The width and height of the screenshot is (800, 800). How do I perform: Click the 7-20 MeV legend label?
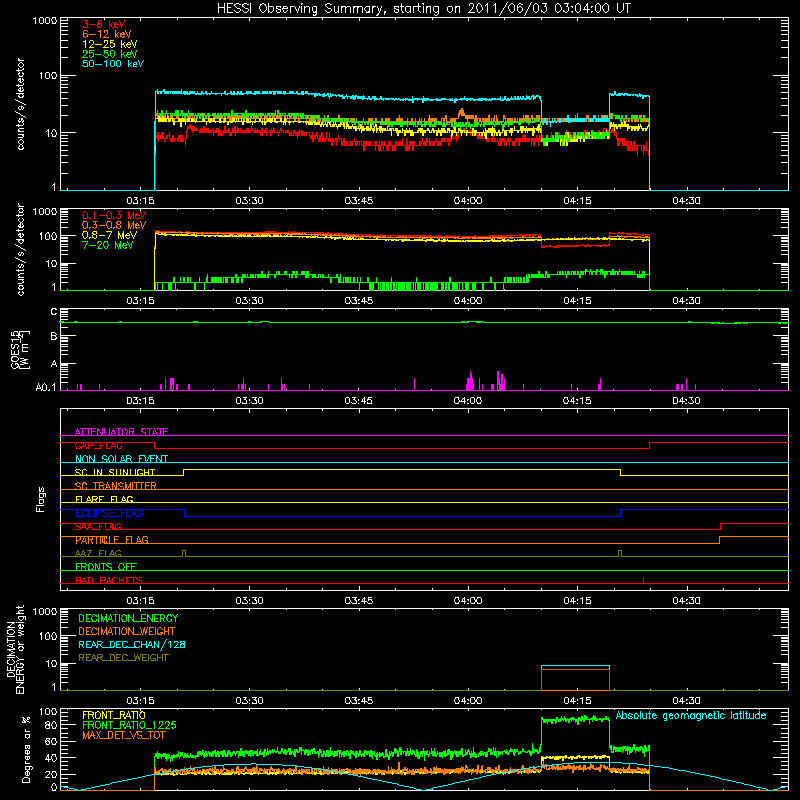coord(108,245)
